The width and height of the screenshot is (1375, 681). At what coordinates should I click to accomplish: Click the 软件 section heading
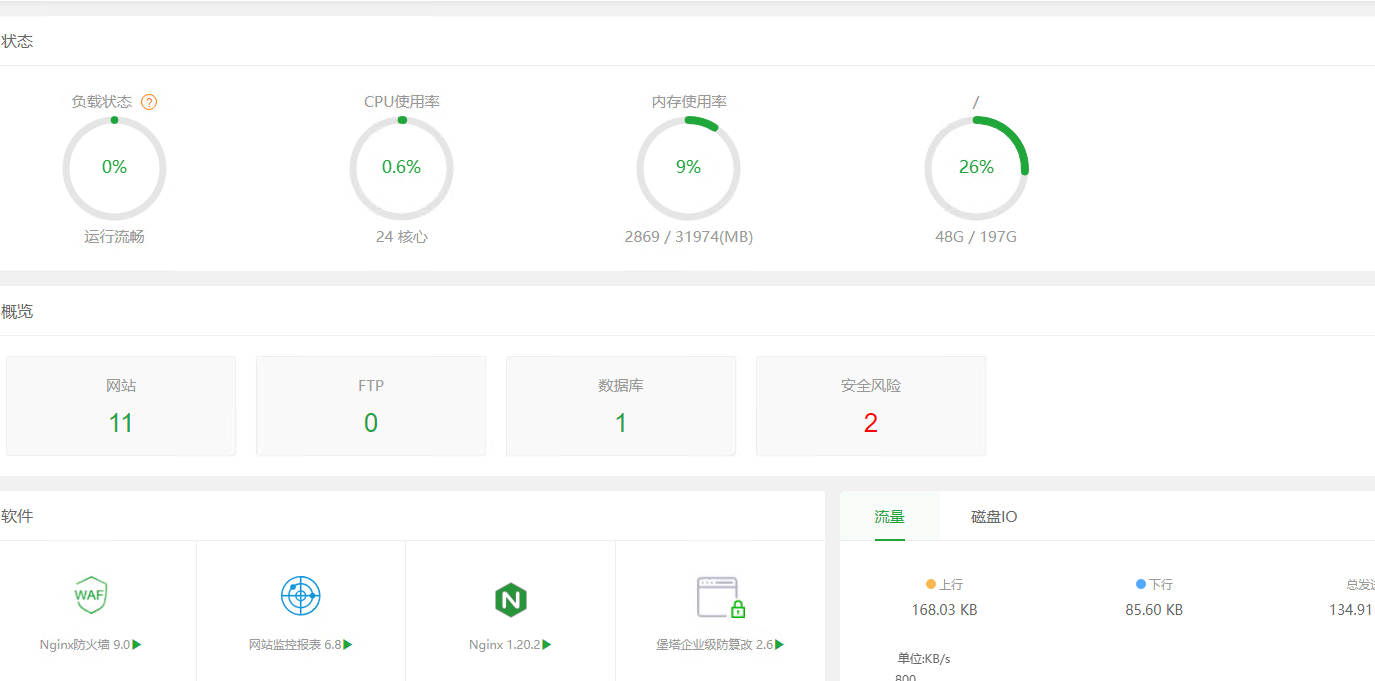pos(17,516)
